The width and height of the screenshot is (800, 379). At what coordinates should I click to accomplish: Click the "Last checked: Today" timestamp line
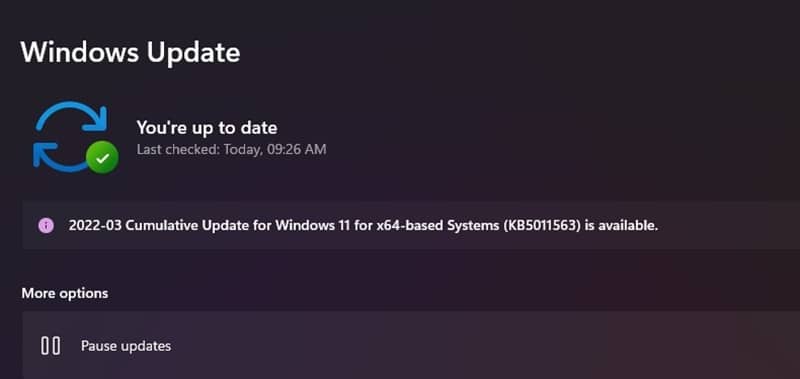pyautogui.click(x=231, y=149)
